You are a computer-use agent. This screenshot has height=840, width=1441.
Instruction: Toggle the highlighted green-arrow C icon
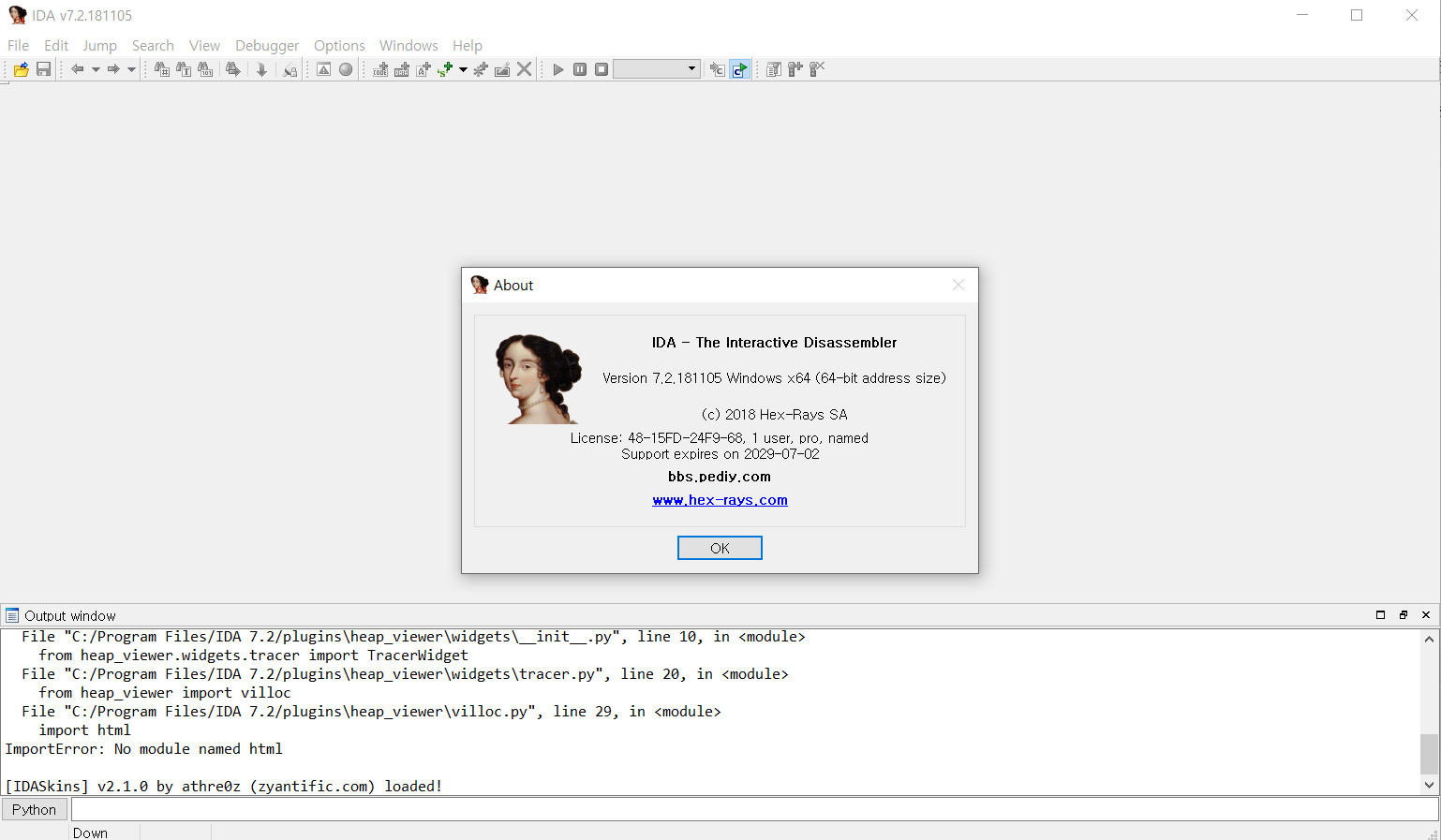740,69
